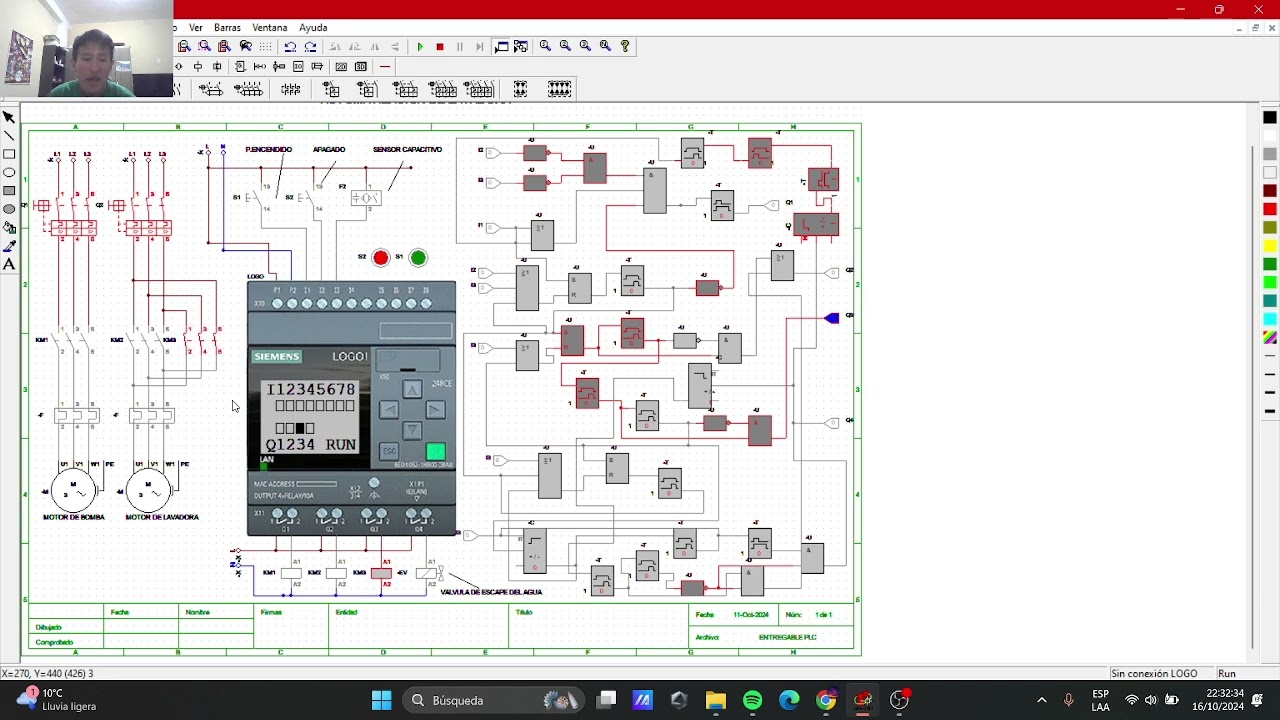This screenshot has height=720, width=1280.
Task: Click the MOTOR DE LAVADORA label
Action: 162,517
